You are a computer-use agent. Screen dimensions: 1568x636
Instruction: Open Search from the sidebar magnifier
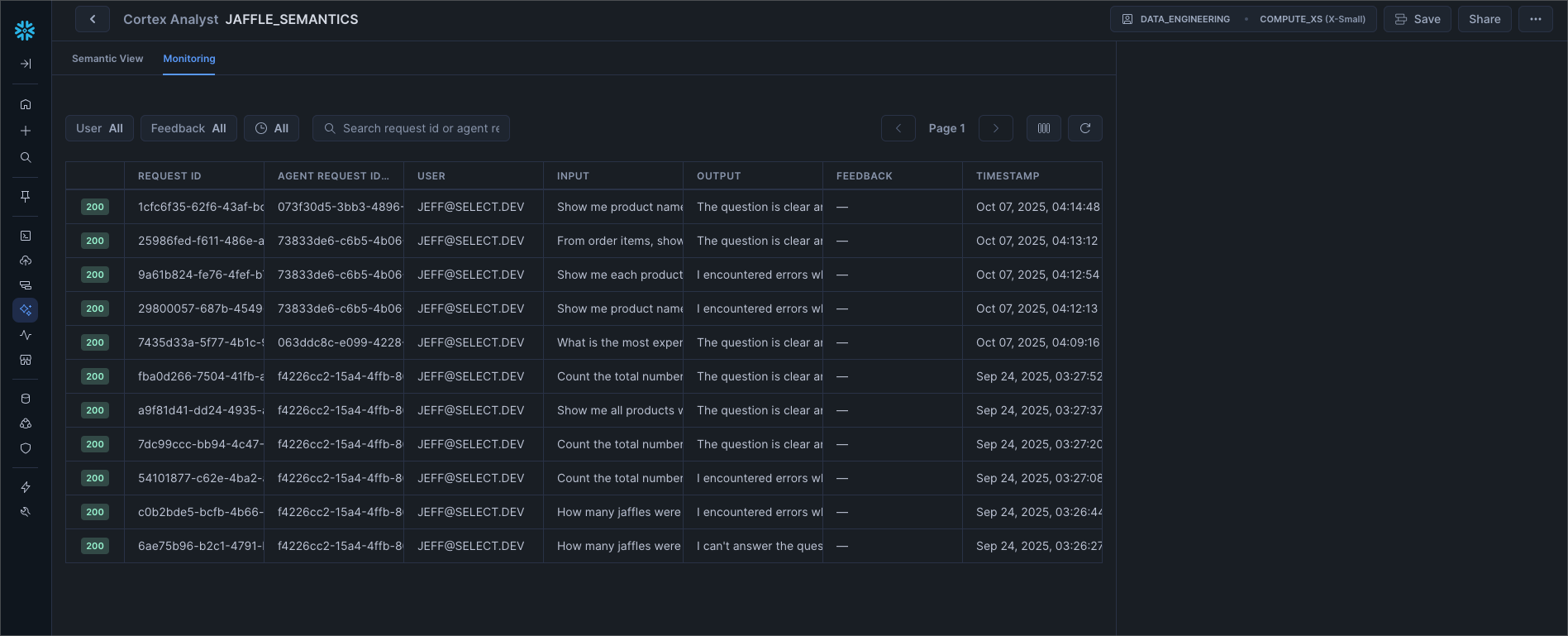tap(26, 157)
